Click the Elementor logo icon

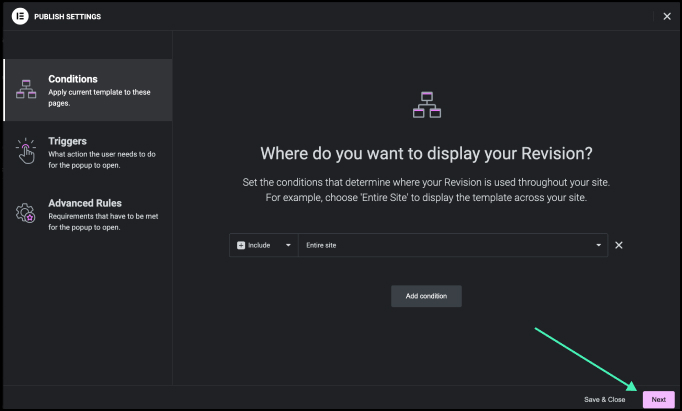19,16
